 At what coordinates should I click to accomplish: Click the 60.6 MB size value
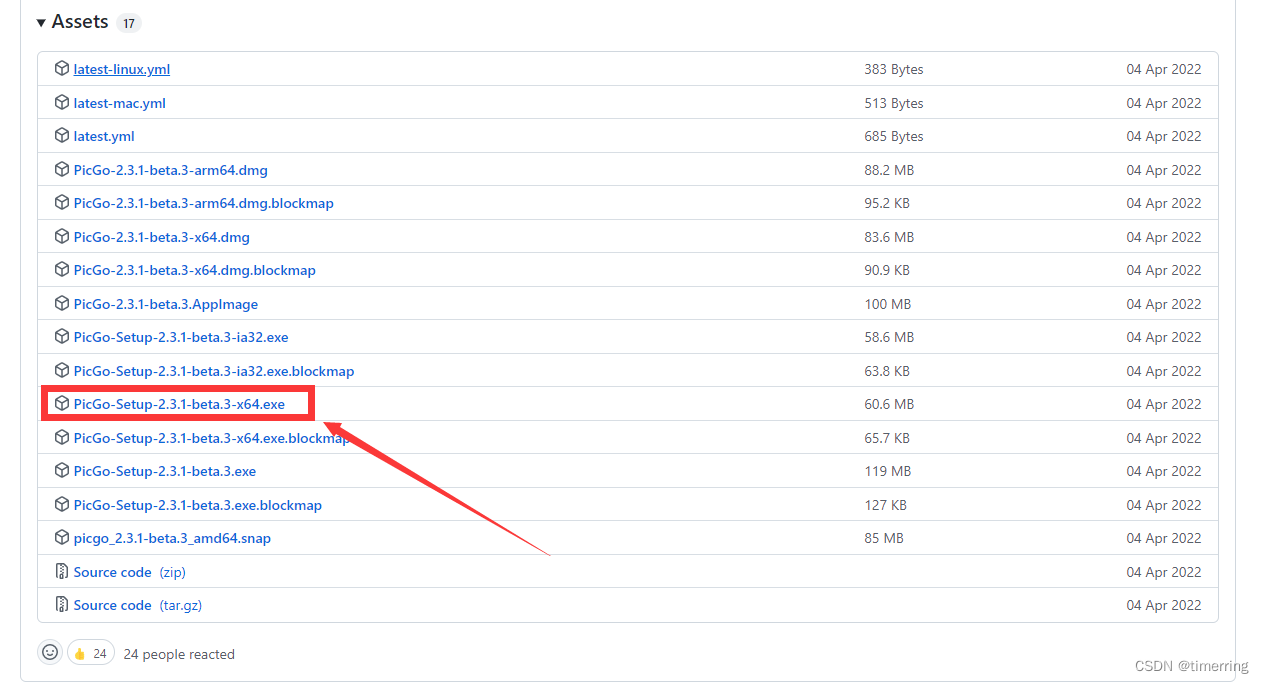(889, 404)
